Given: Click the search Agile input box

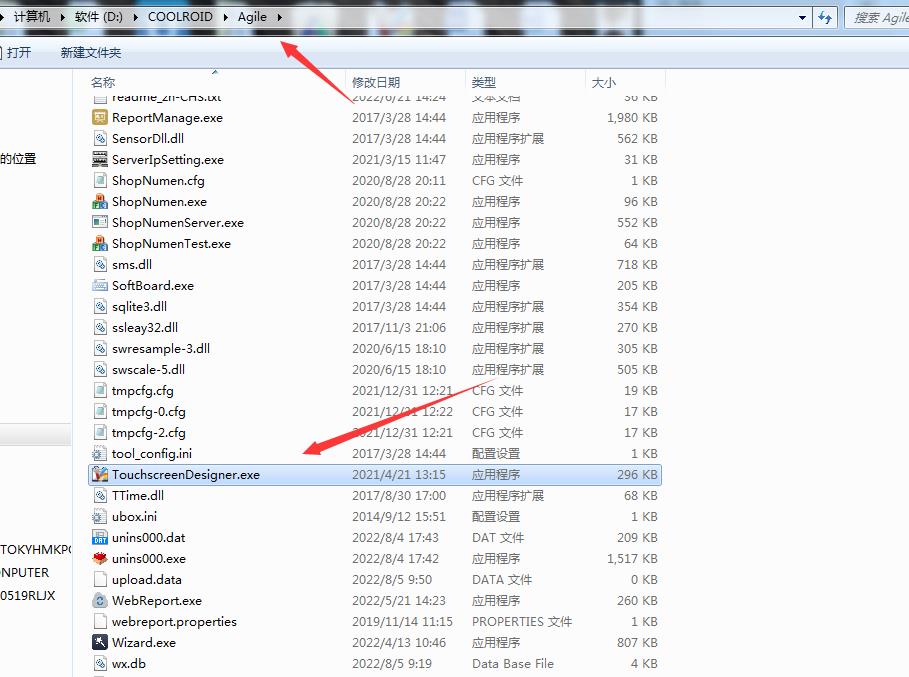Looking at the screenshot, I should coord(877,17).
